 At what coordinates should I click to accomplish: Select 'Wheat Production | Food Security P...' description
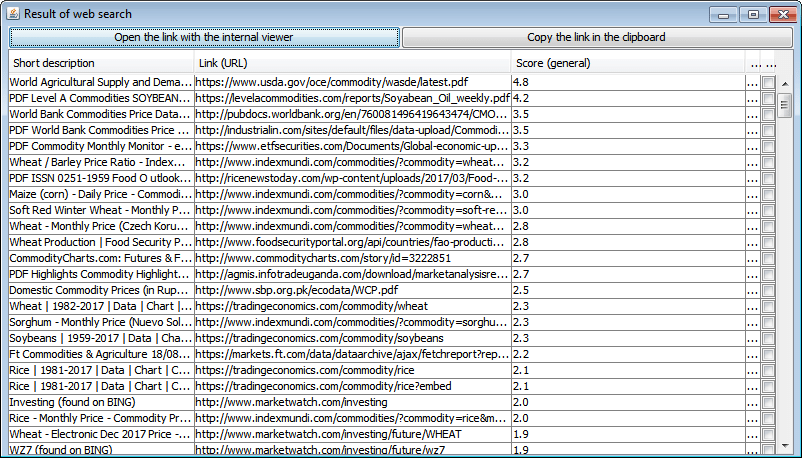tap(100, 243)
